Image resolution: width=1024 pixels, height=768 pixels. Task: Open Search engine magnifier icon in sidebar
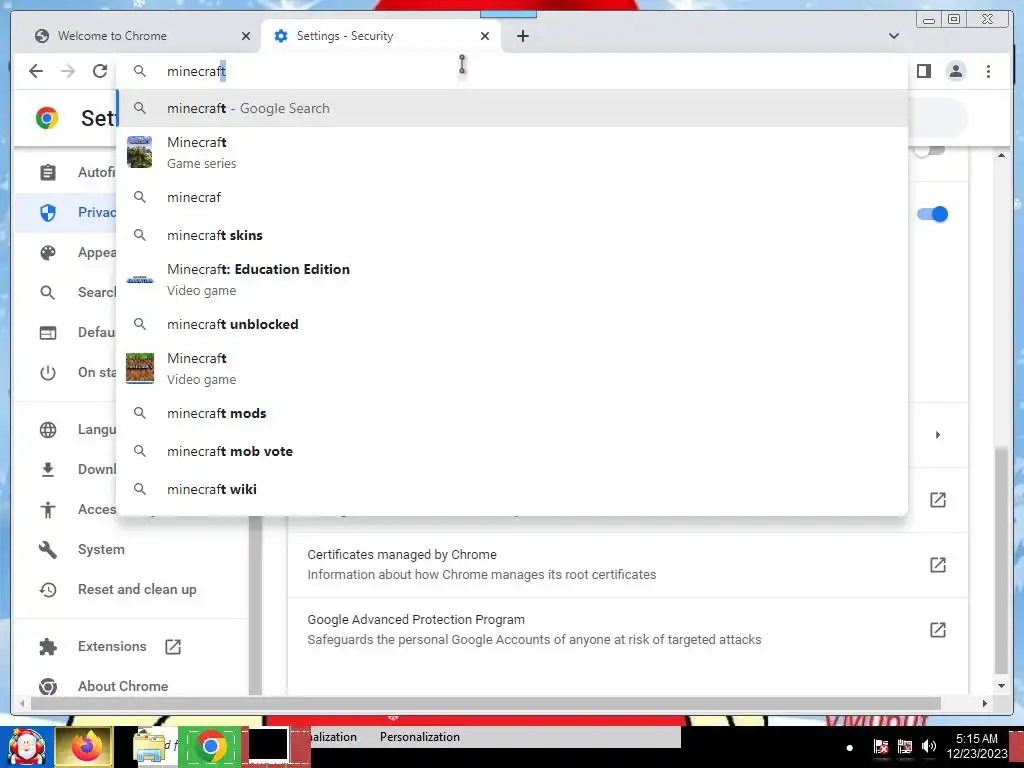tap(48, 293)
